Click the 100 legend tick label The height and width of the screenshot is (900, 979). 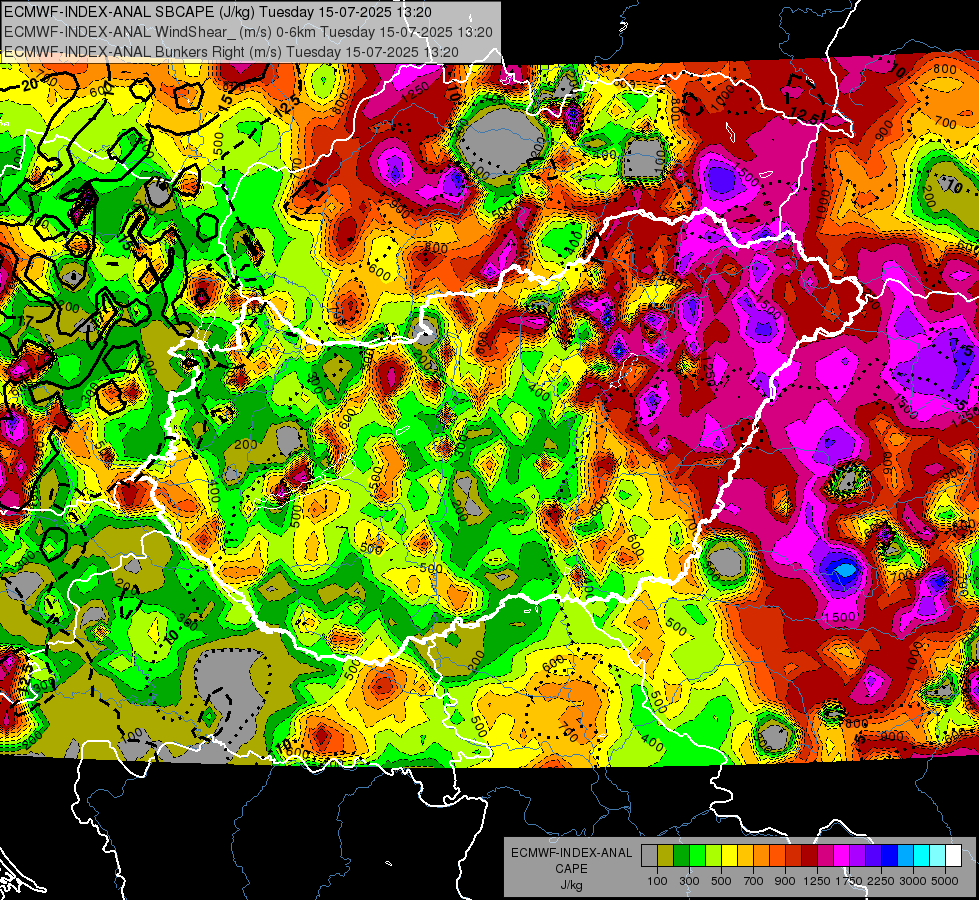(657, 881)
